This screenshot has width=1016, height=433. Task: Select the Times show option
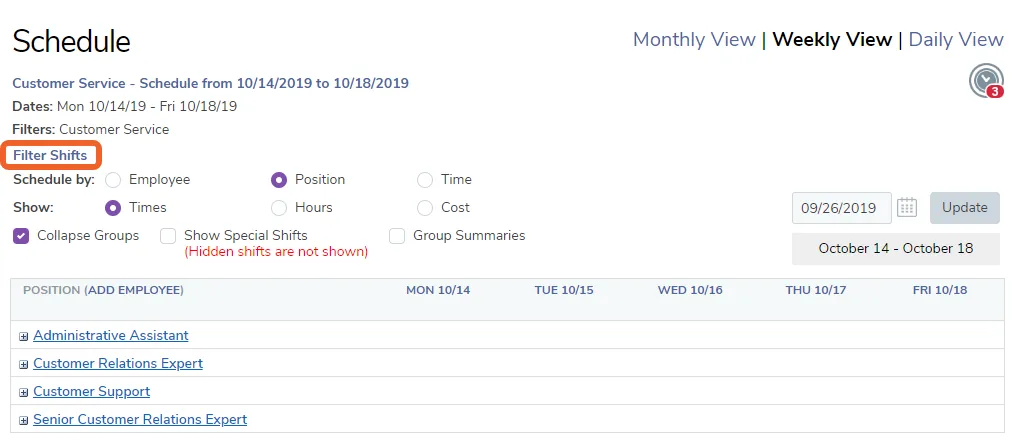pos(113,207)
